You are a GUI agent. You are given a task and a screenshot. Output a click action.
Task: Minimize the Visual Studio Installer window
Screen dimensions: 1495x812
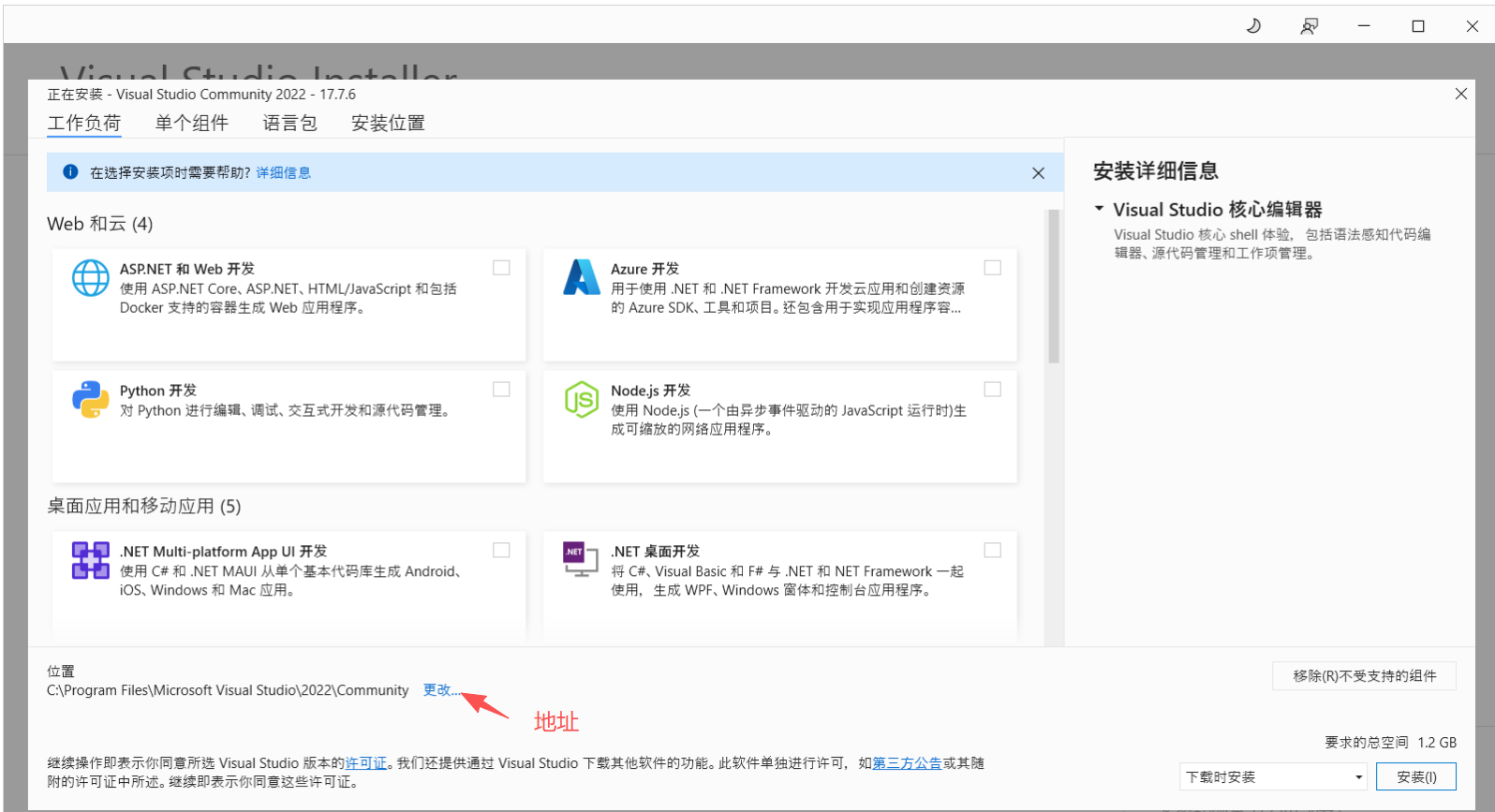1364,26
